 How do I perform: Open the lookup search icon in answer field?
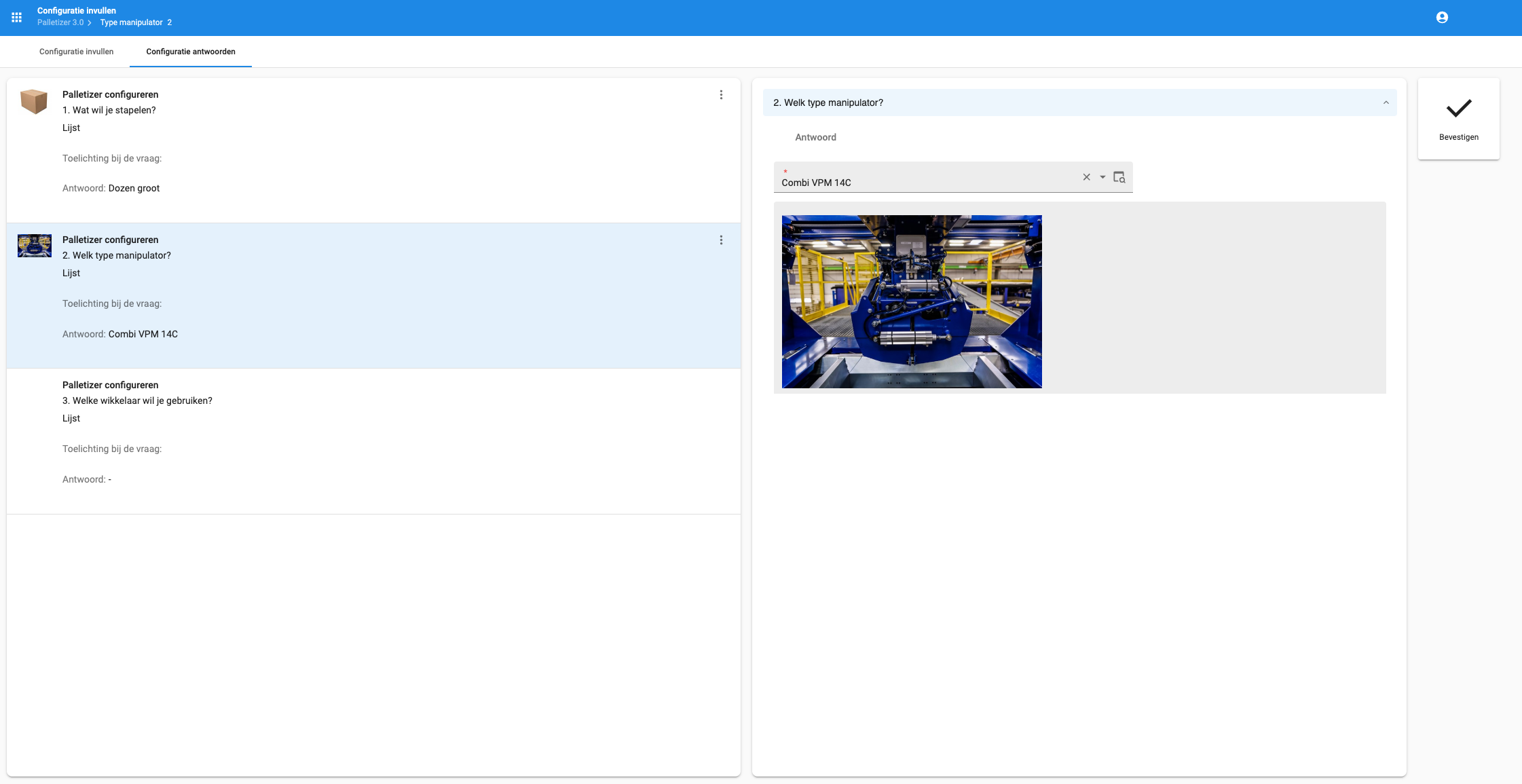click(1119, 177)
